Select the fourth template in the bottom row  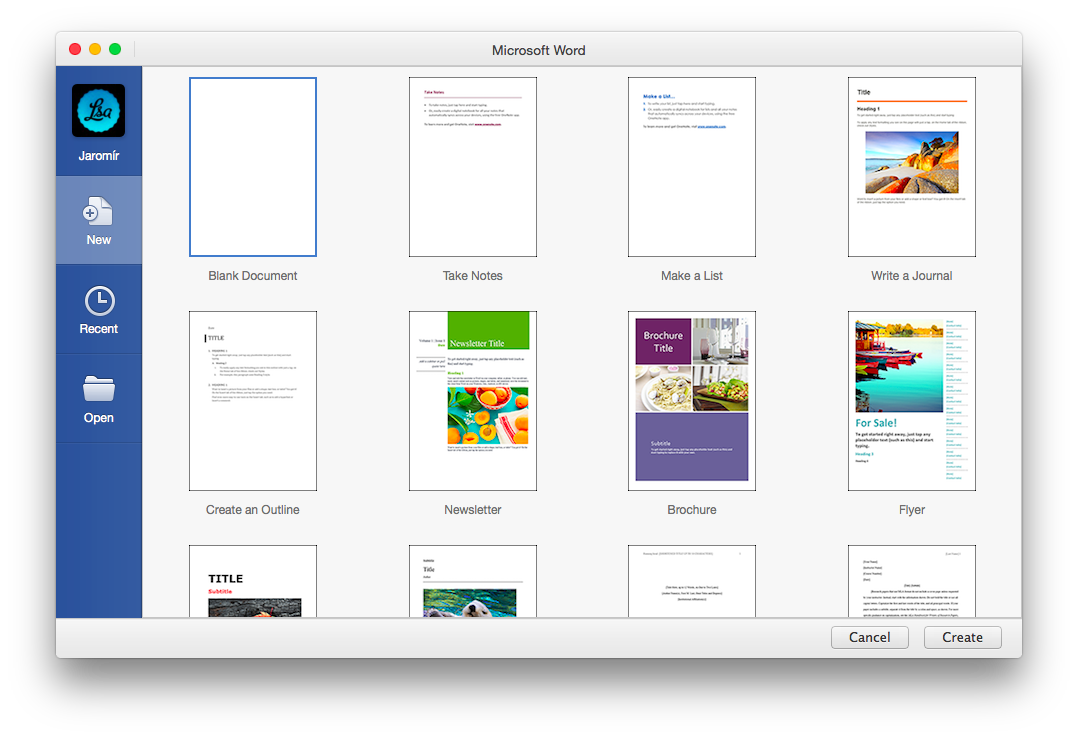pos(911,580)
